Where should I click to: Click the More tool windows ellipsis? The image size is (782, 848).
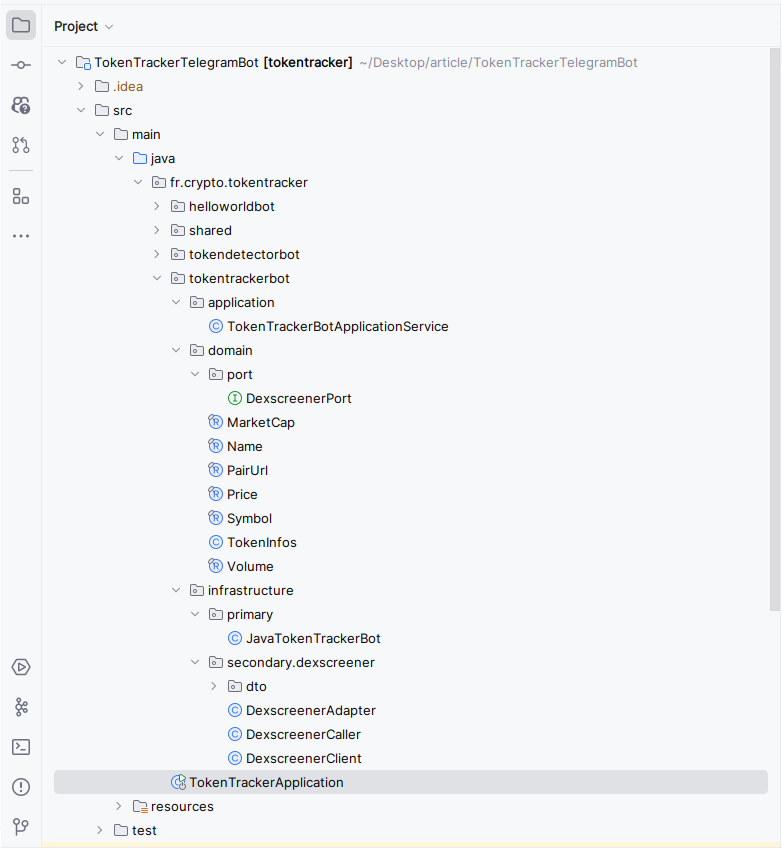click(x=21, y=236)
